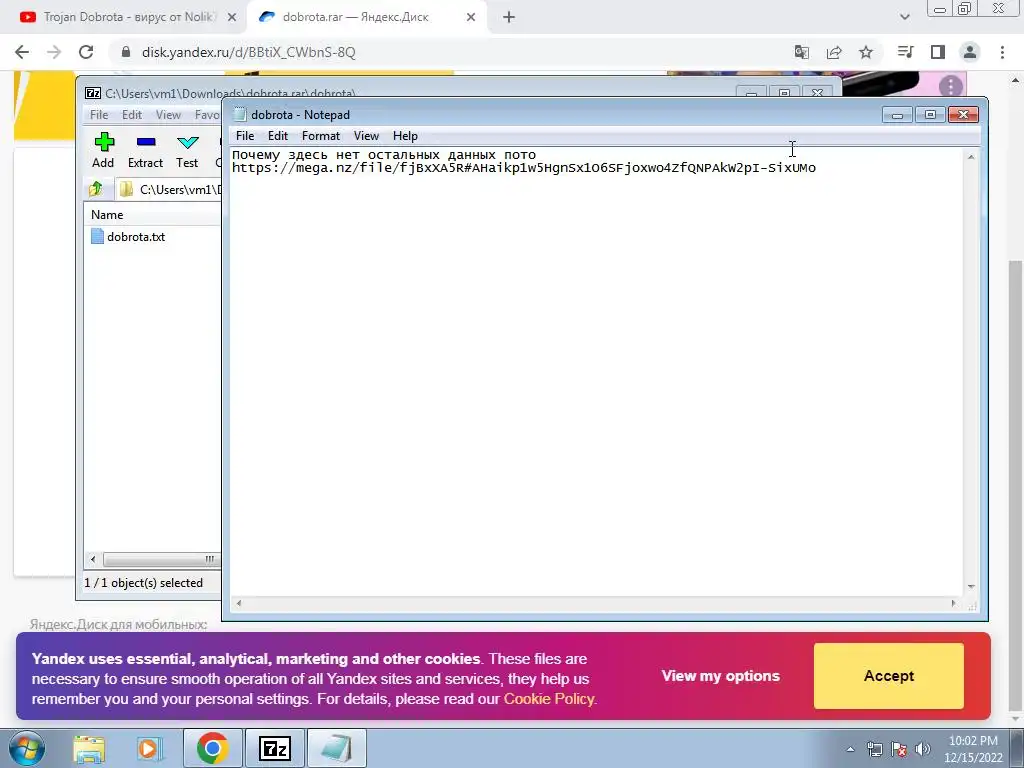Open the Cookie Policy link
The height and width of the screenshot is (768, 1024).
click(549, 699)
